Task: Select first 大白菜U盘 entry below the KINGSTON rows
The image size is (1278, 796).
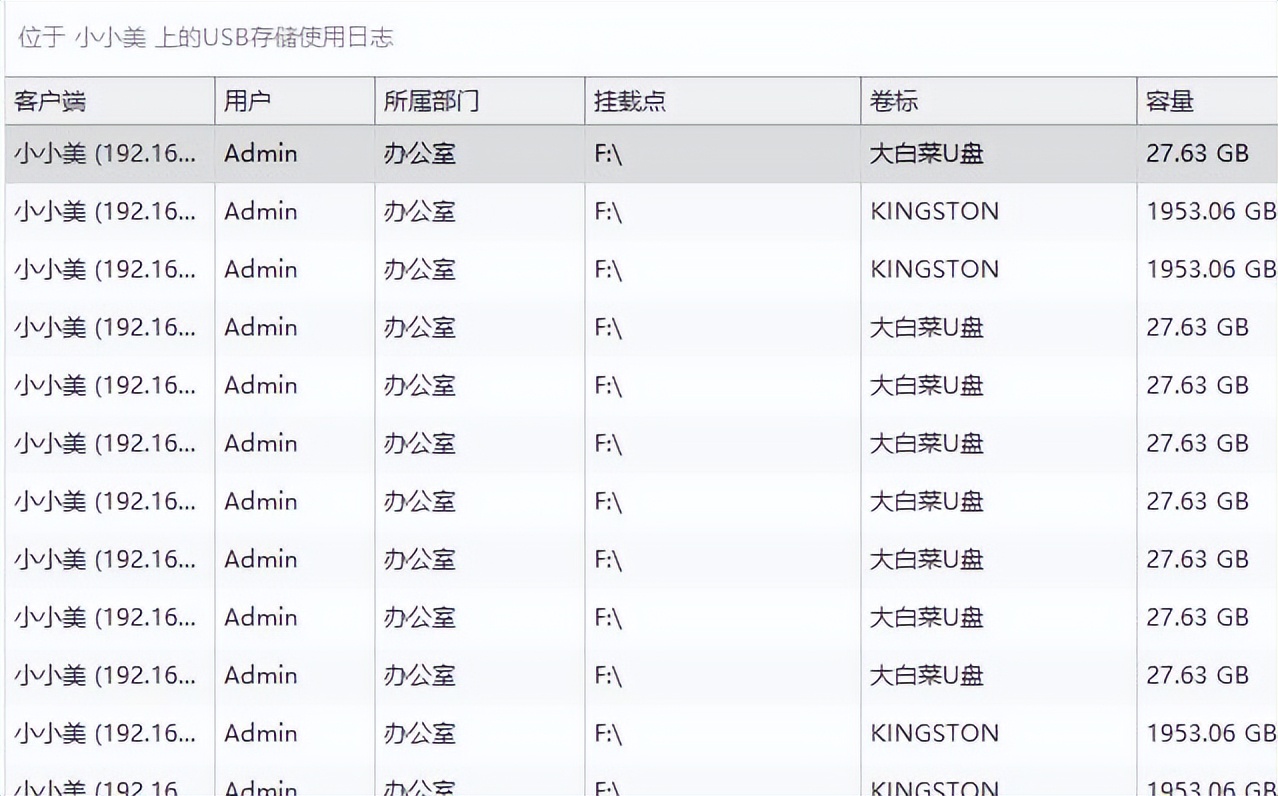Action: 926,328
